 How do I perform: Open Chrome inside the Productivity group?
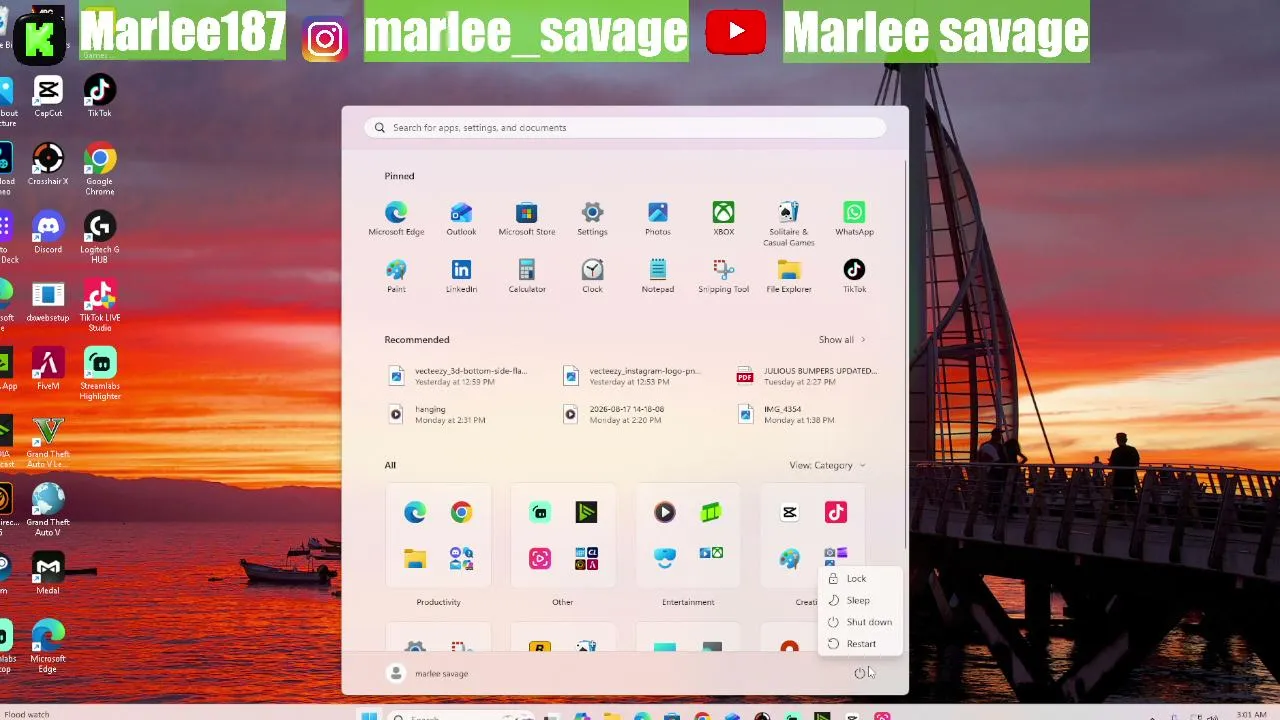[461, 513]
